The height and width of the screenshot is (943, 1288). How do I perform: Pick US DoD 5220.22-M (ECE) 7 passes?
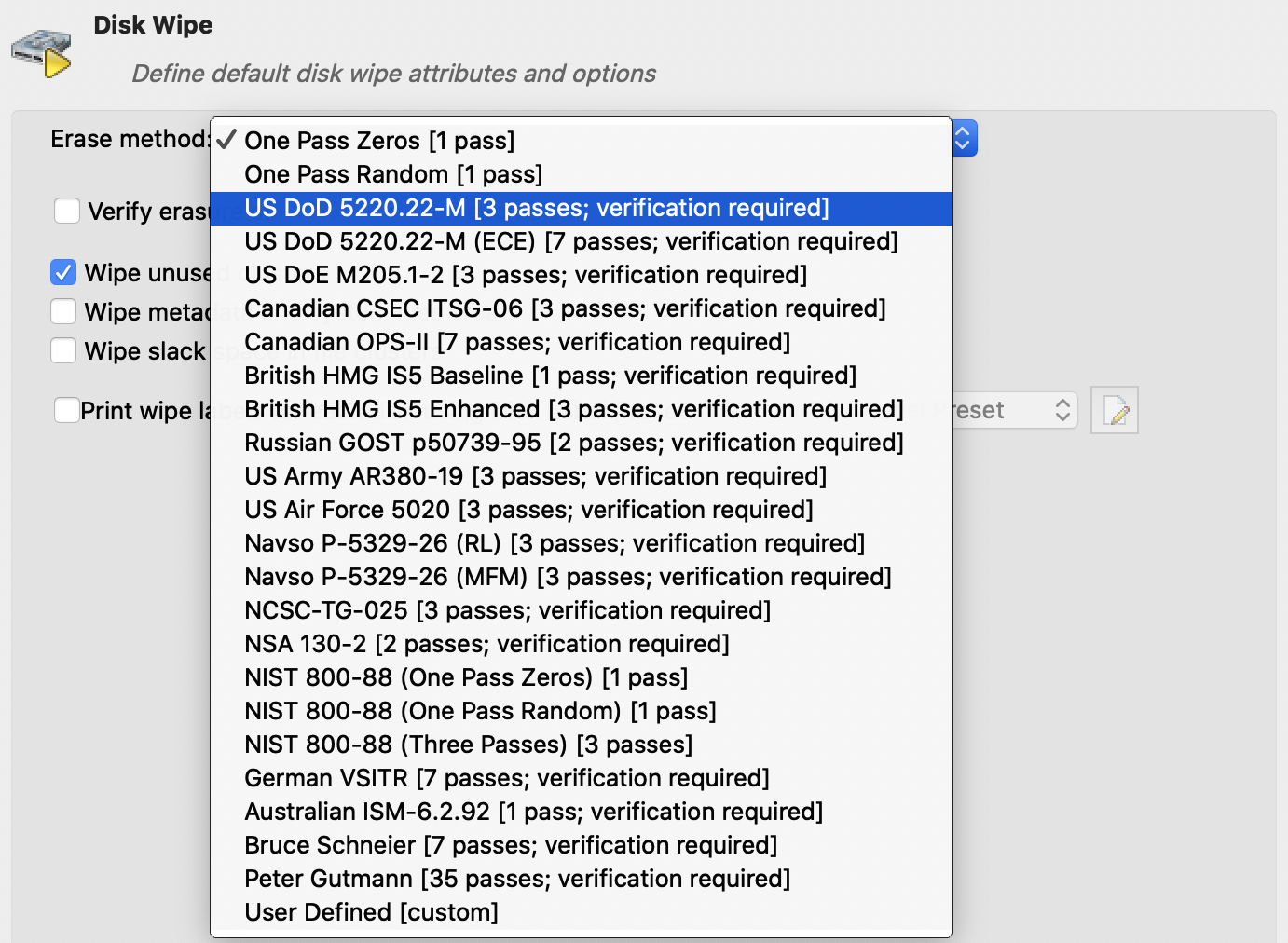570,241
